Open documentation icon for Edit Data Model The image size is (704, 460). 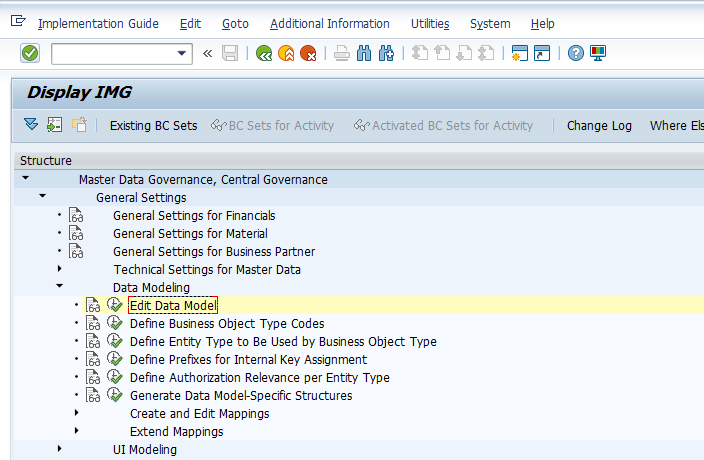(93, 305)
